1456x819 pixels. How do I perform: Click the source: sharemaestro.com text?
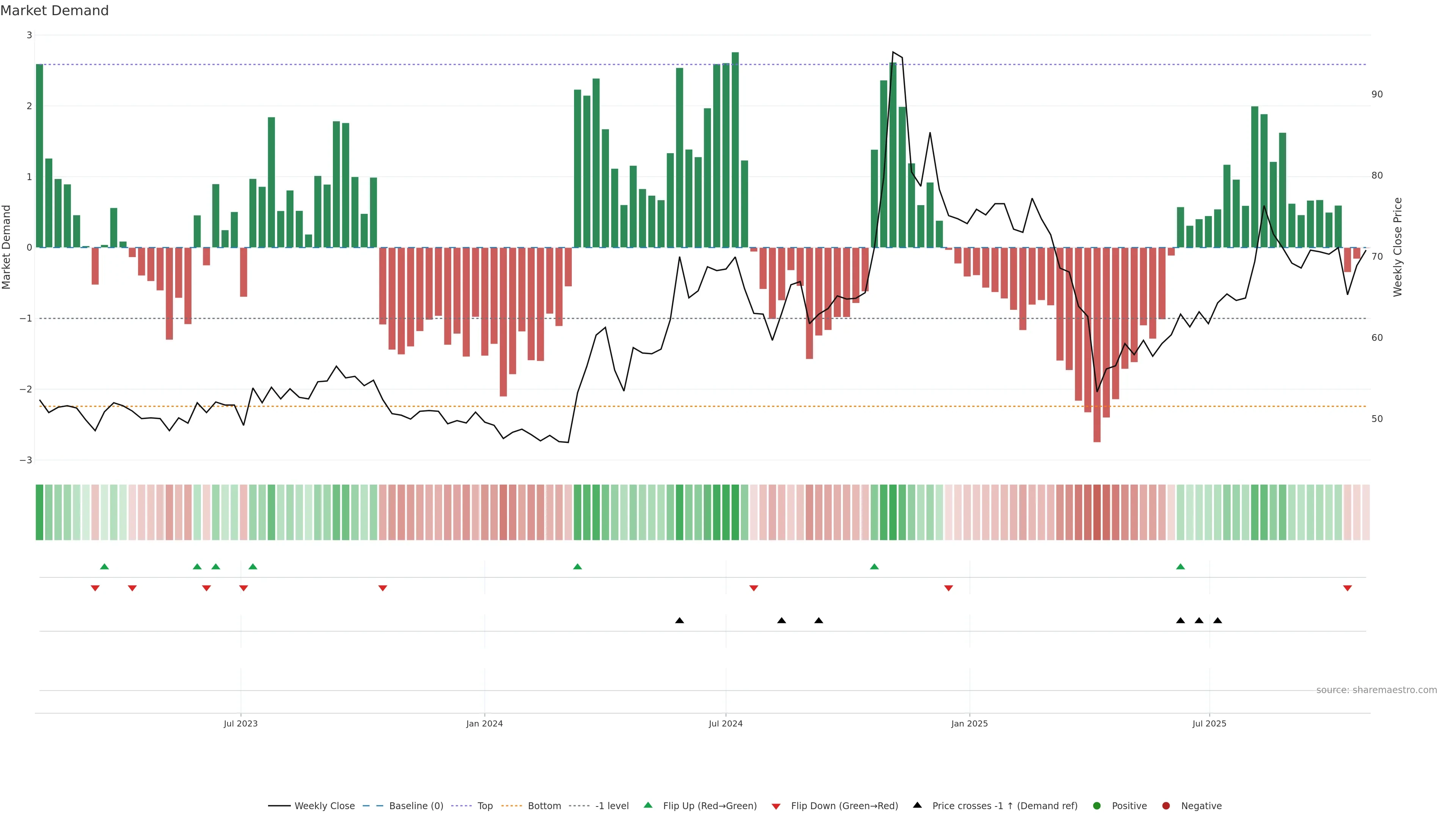pos(1376,690)
